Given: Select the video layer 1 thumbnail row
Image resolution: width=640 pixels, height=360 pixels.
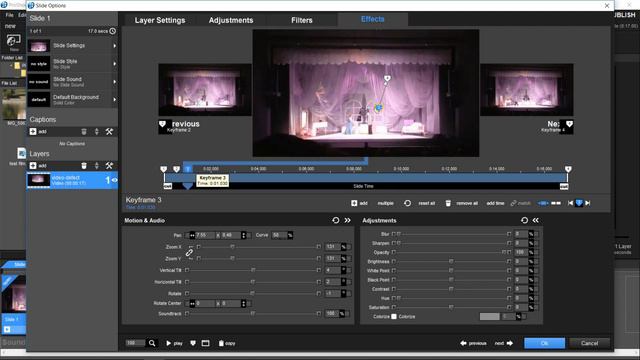Looking at the screenshot, I should [72, 180].
